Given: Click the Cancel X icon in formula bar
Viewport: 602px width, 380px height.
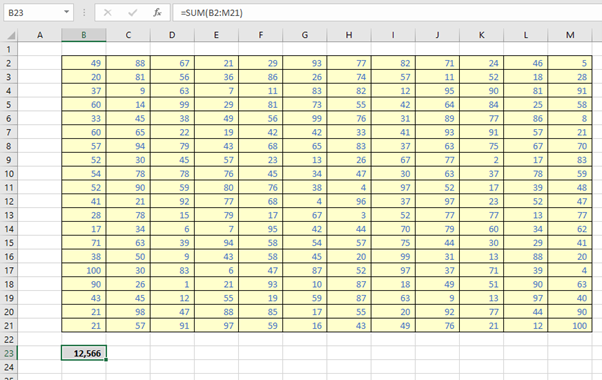Looking at the screenshot, I should pos(108,13).
